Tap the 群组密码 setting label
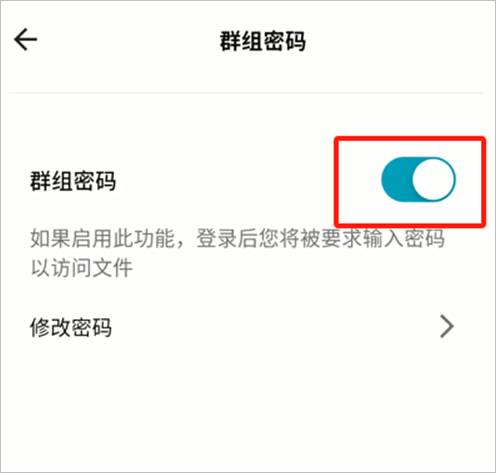The width and height of the screenshot is (496, 473). pos(73,181)
